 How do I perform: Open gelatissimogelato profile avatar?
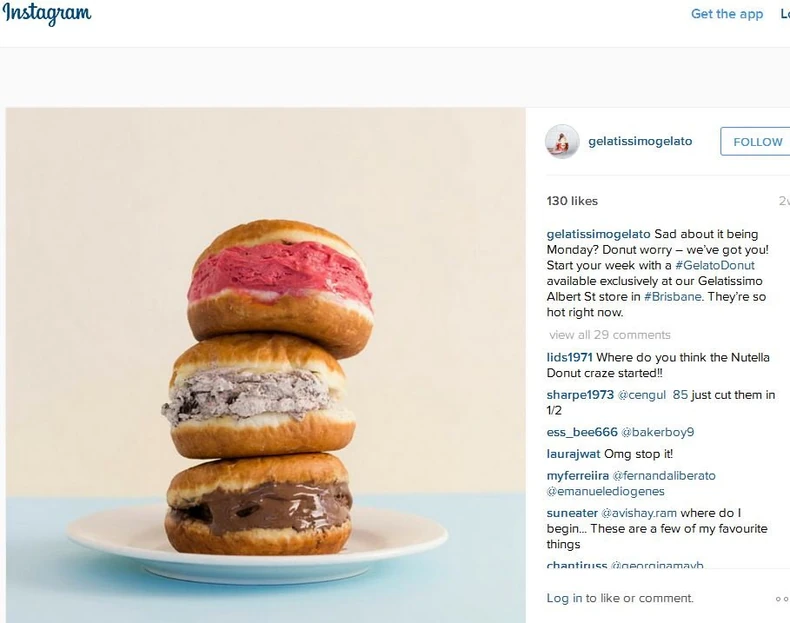point(562,142)
